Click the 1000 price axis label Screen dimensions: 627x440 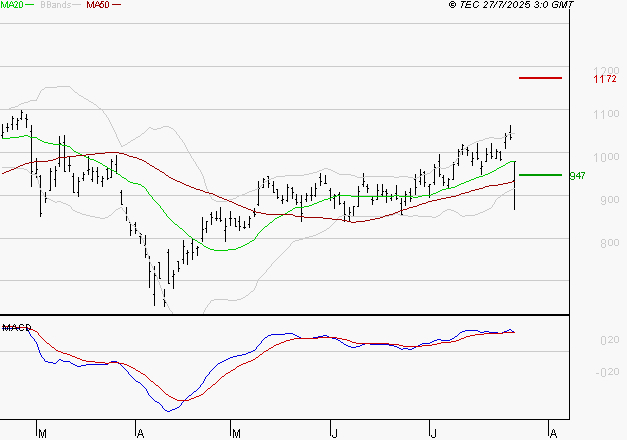pyautogui.click(x=606, y=157)
